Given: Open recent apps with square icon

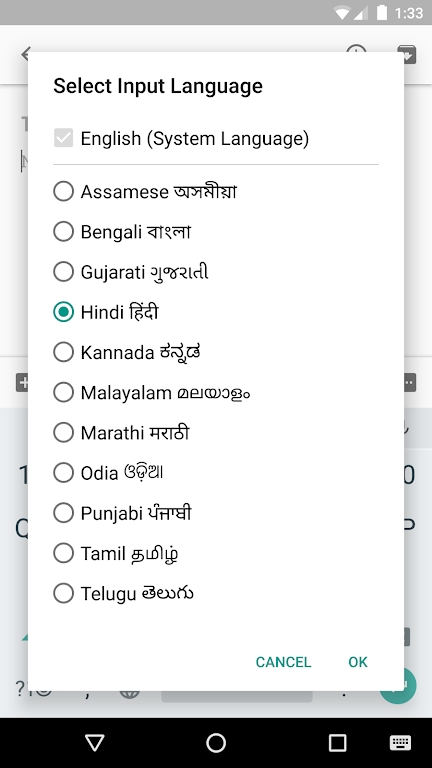Looking at the screenshot, I should coord(337,743).
